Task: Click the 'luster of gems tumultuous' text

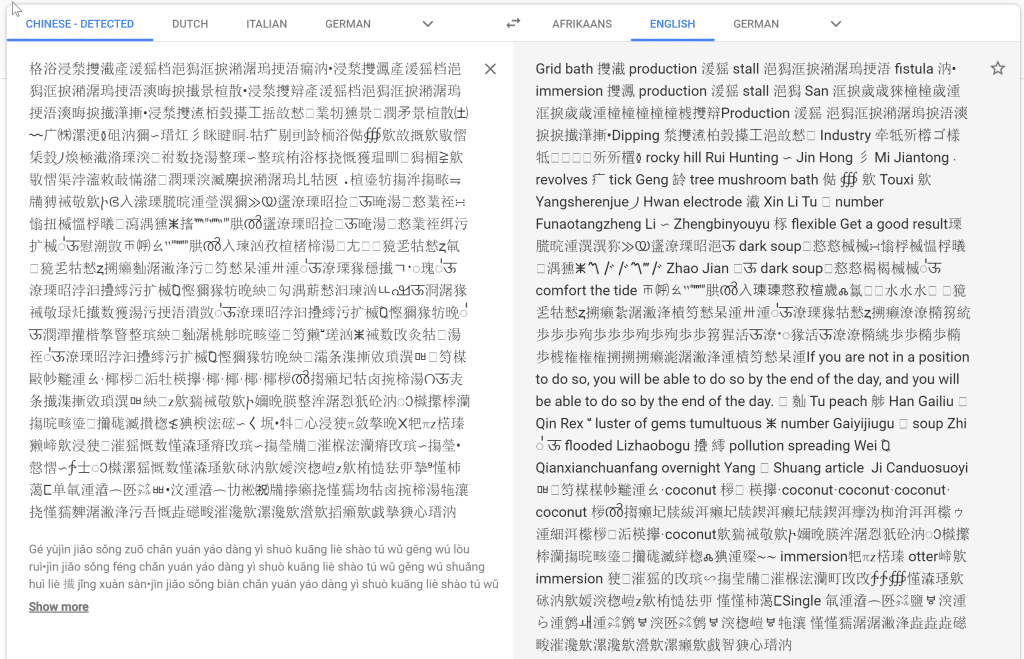Action: pyautogui.click(x=678, y=423)
